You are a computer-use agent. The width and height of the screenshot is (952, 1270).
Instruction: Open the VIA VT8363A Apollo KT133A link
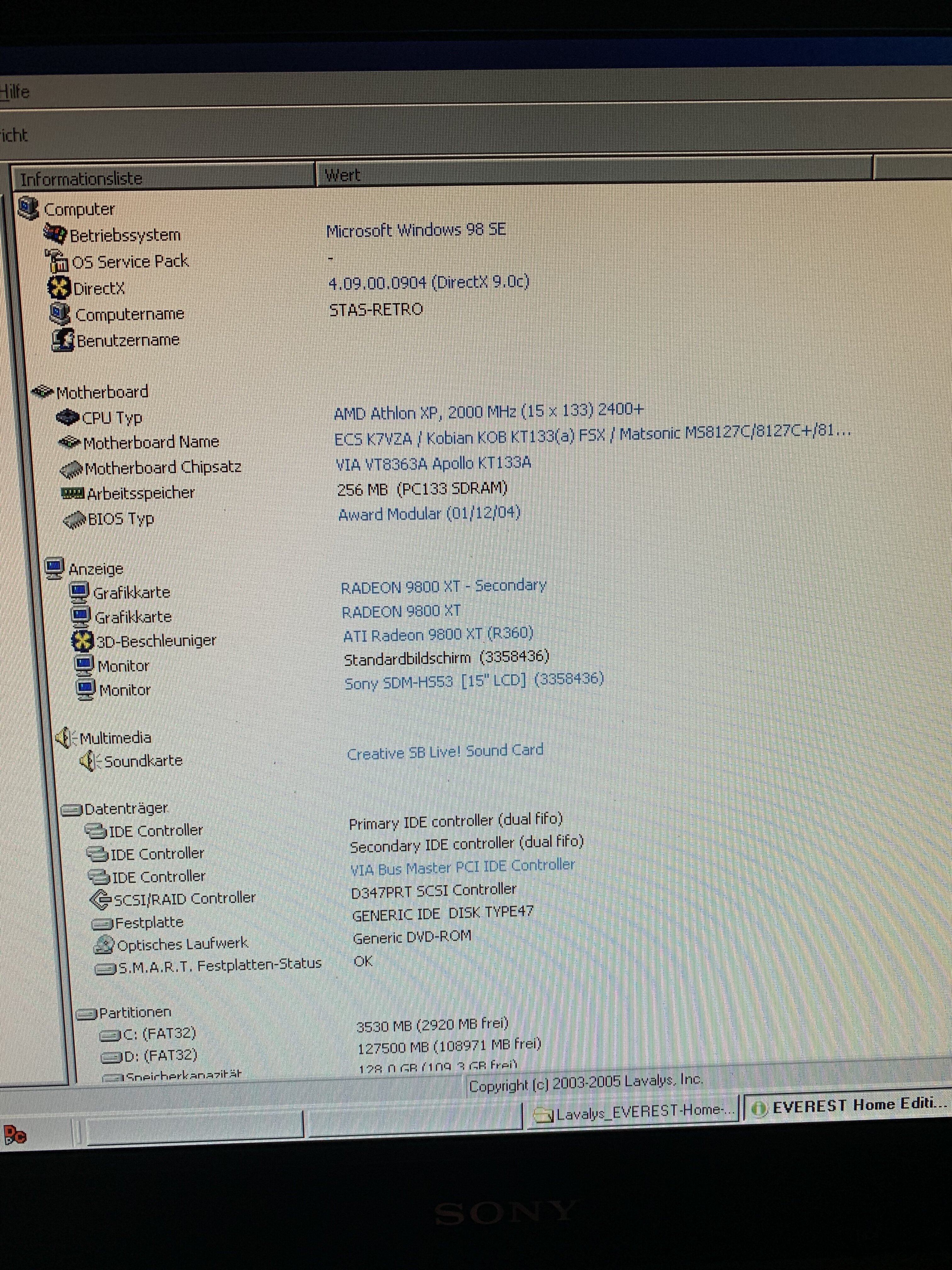pos(434,463)
